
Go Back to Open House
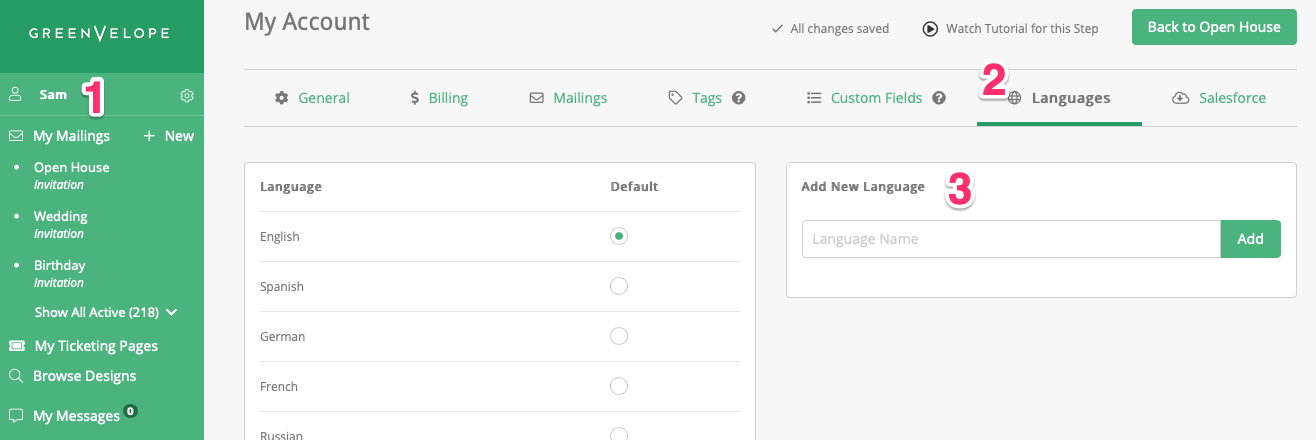point(1214,27)
